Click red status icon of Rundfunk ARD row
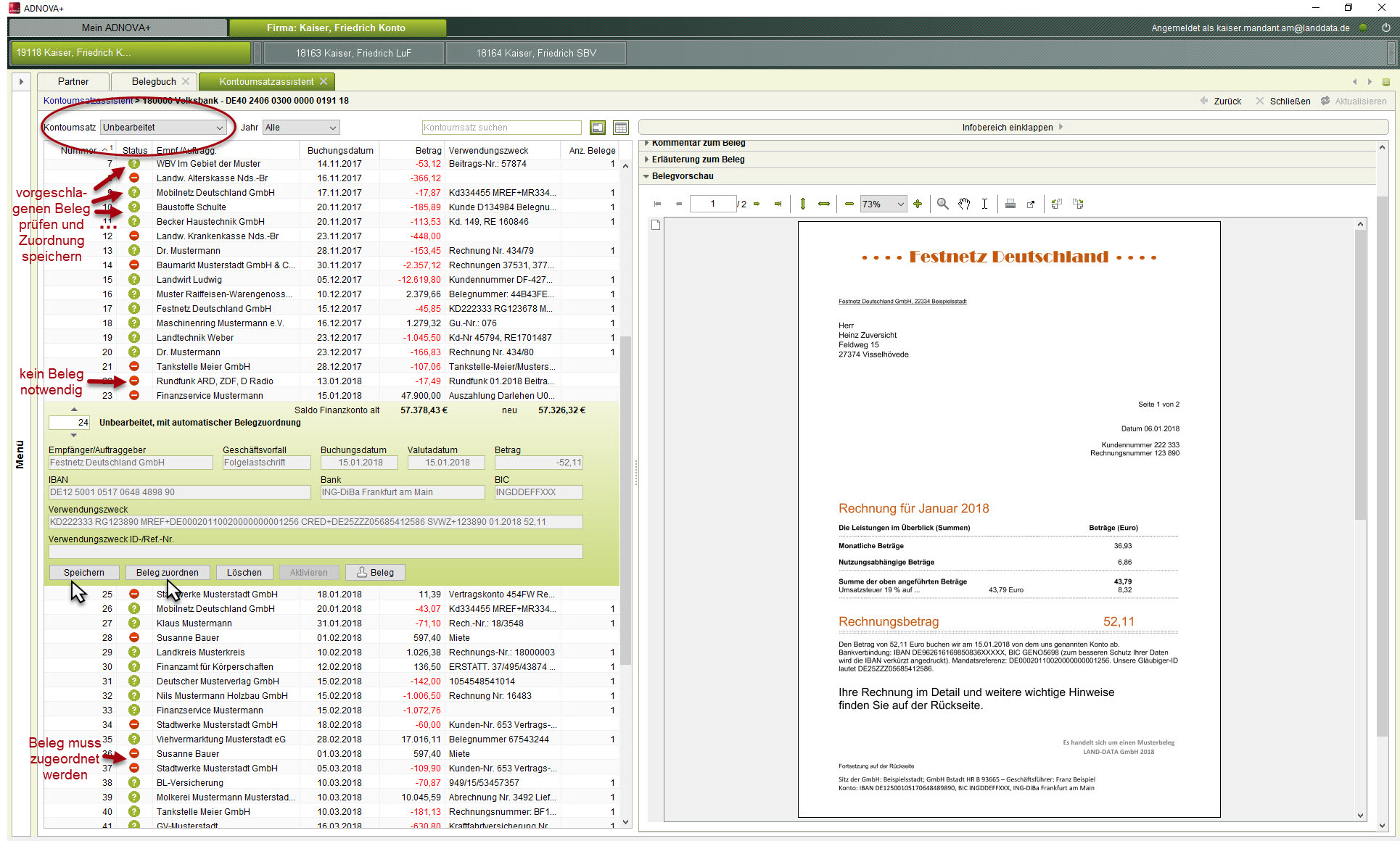The width and height of the screenshot is (1400, 841). coord(134,381)
